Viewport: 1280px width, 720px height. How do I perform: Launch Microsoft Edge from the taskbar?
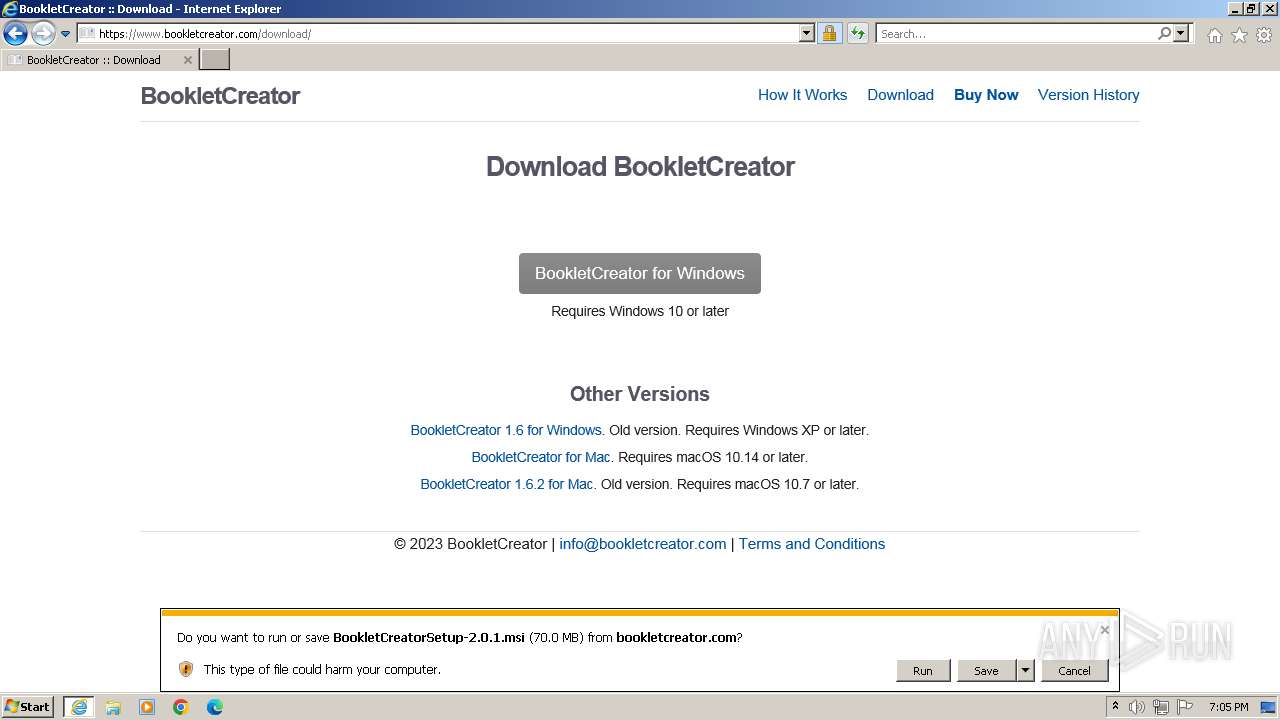[214, 707]
